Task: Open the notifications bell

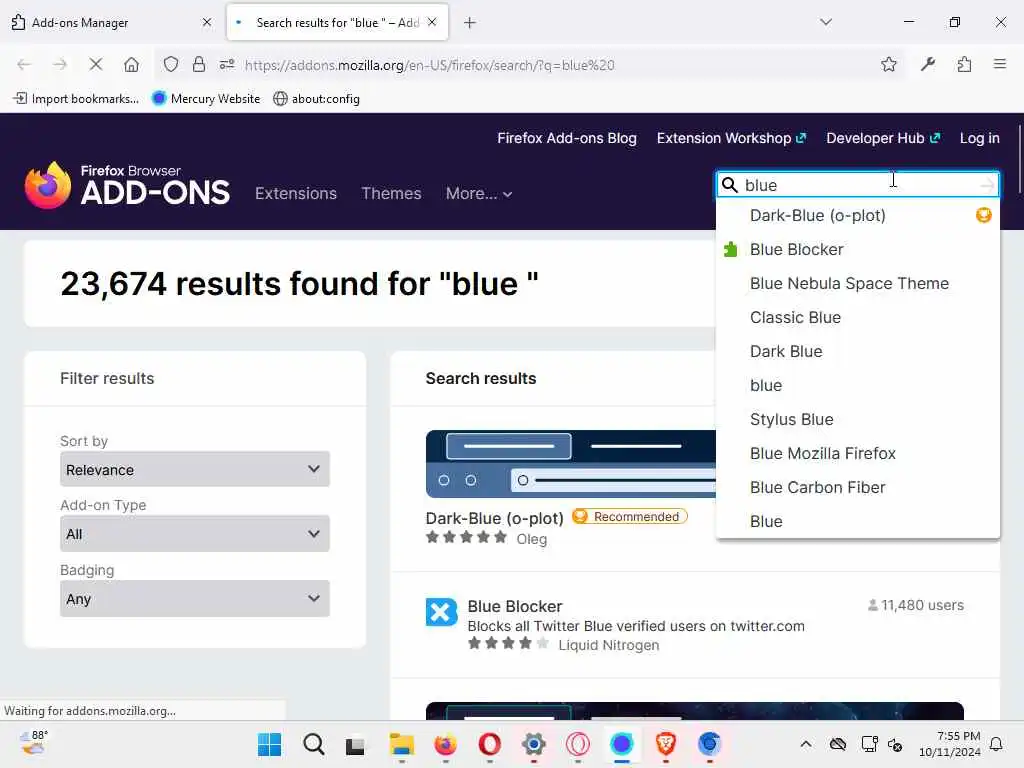Action: click(997, 744)
